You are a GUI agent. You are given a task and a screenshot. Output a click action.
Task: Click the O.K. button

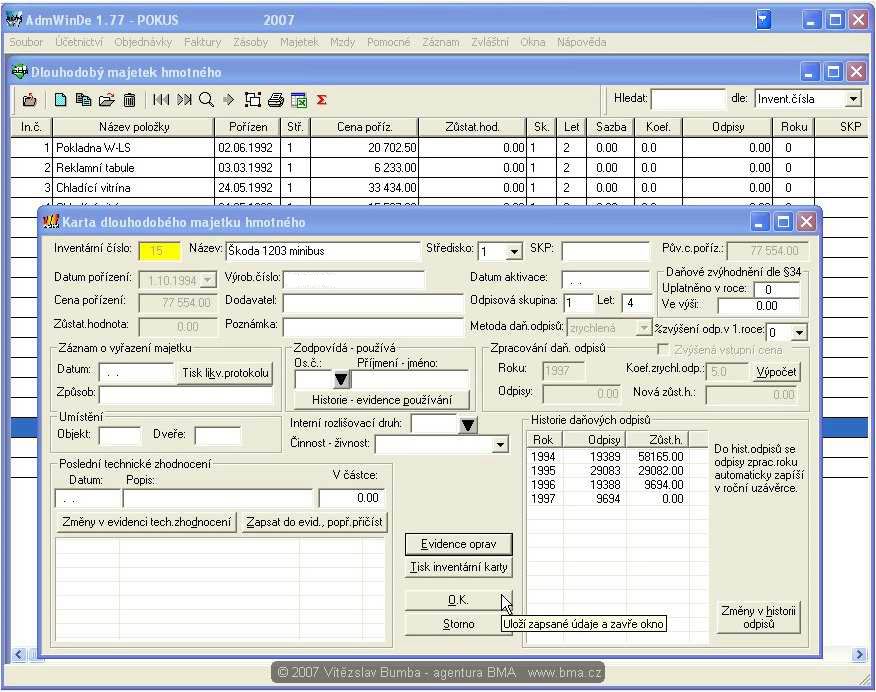(458, 600)
